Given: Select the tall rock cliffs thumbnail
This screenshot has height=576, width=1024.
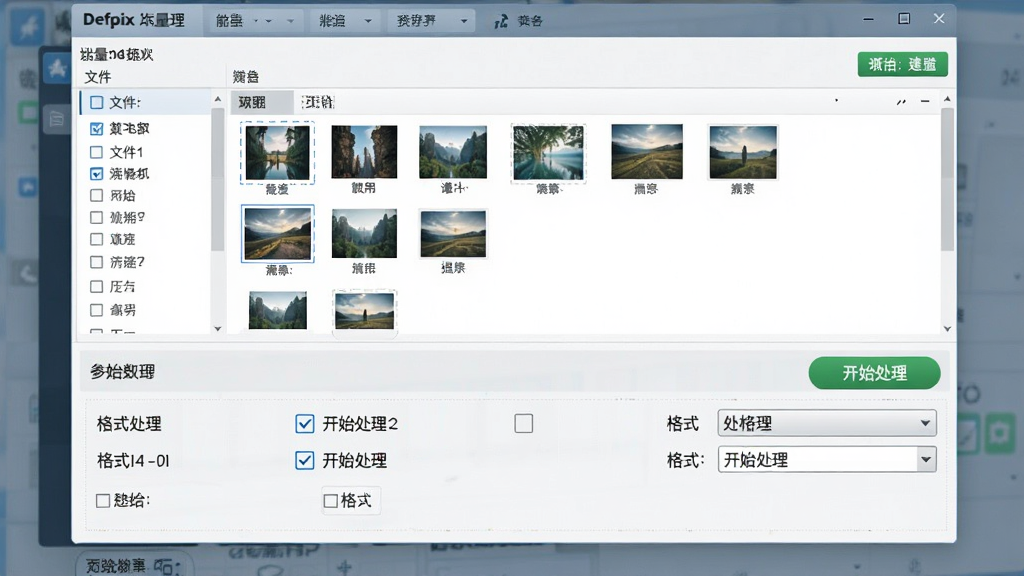Looking at the screenshot, I should click(x=364, y=152).
